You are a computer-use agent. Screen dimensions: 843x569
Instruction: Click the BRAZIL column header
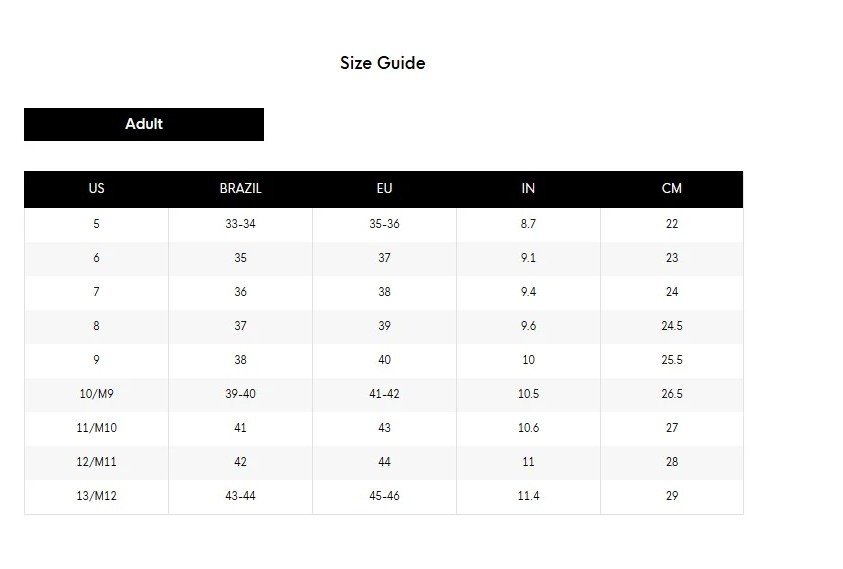[x=240, y=188]
